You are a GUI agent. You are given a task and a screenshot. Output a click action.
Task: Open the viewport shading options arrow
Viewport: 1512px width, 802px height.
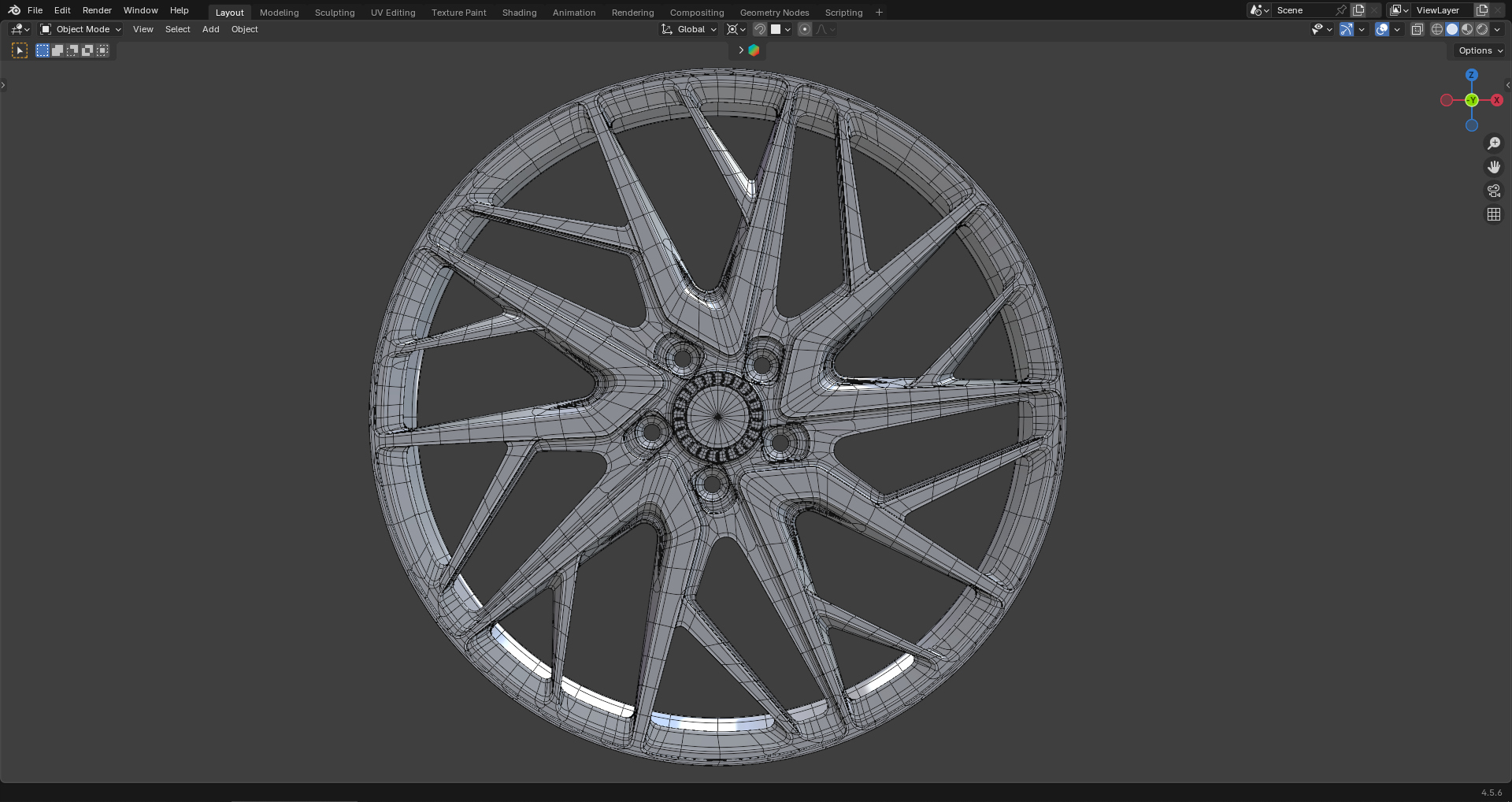(1498, 29)
